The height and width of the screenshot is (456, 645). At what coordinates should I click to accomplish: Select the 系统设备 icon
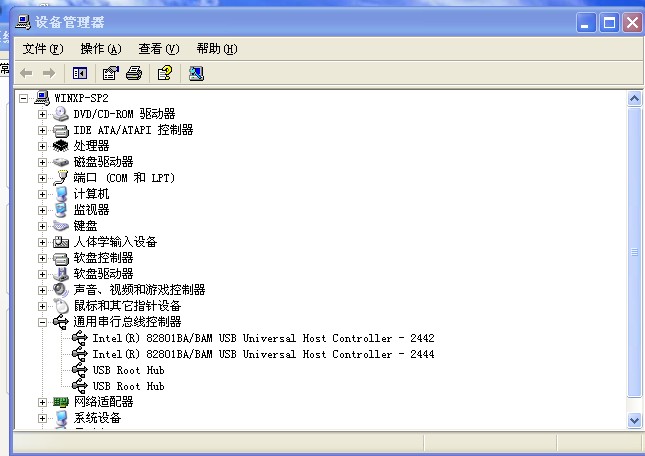61,419
